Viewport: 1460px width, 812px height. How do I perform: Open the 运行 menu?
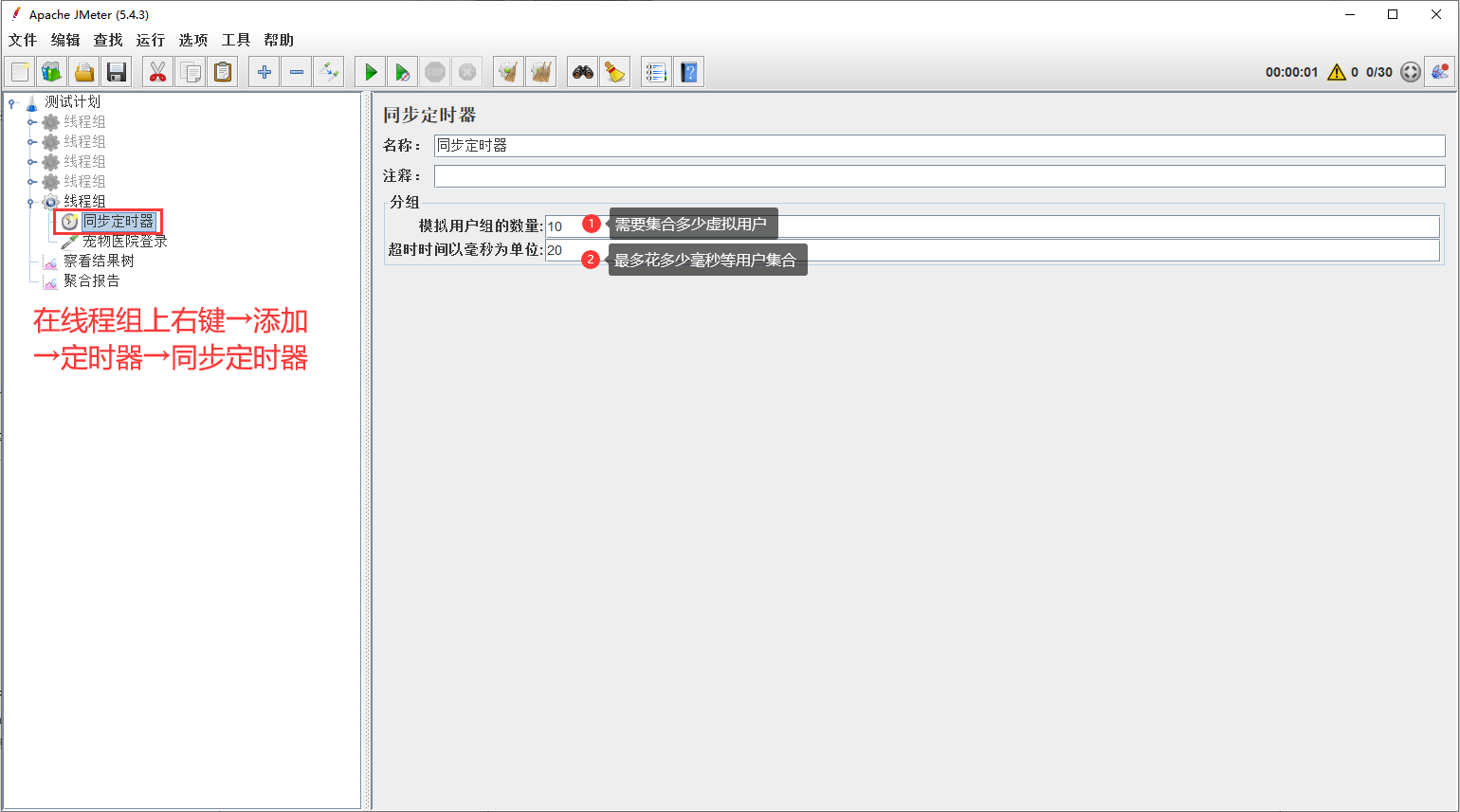150,40
